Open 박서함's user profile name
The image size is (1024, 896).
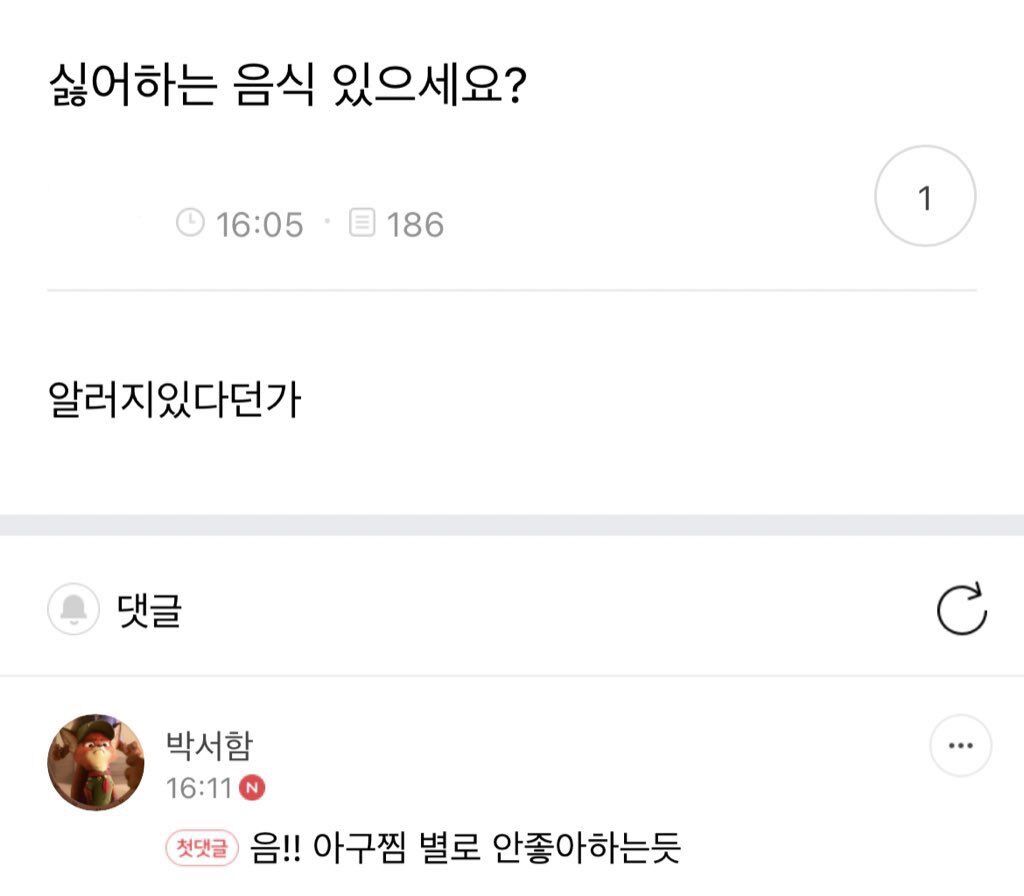coord(209,745)
